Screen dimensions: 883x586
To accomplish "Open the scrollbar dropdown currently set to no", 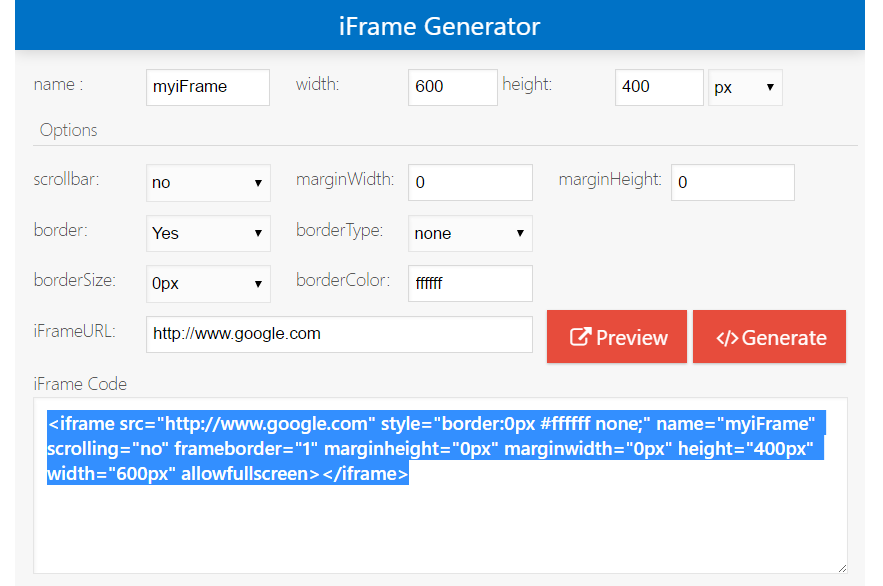I will point(208,182).
